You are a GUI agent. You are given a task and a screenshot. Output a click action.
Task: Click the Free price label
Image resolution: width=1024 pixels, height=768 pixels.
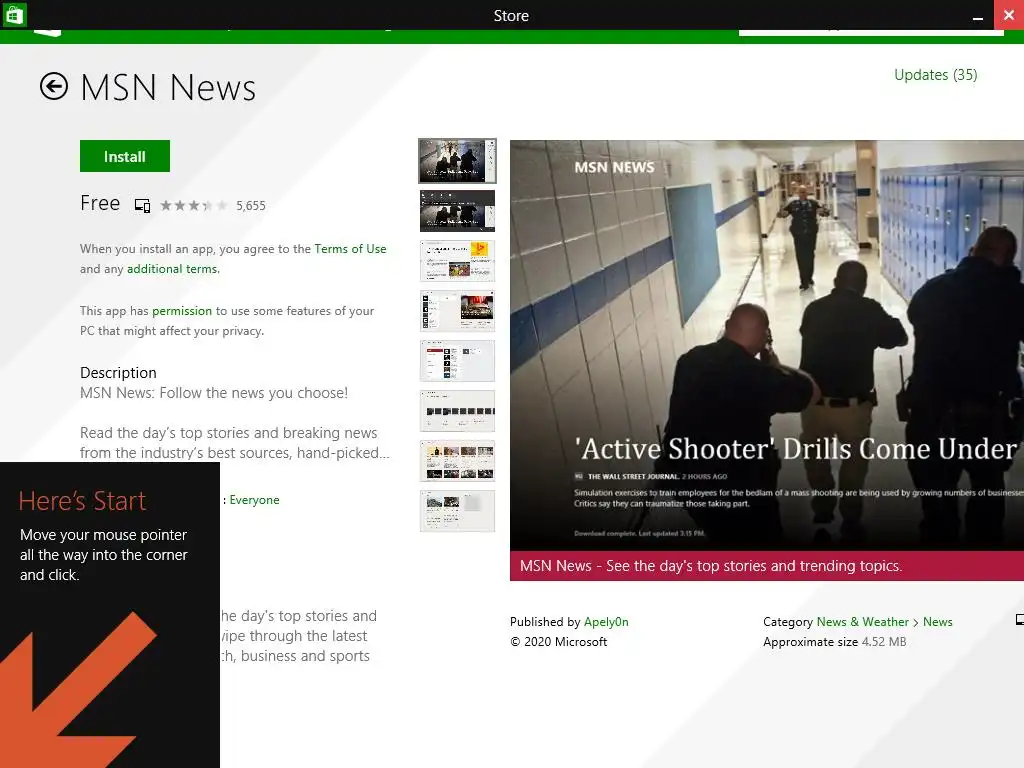(x=100, y=203)
